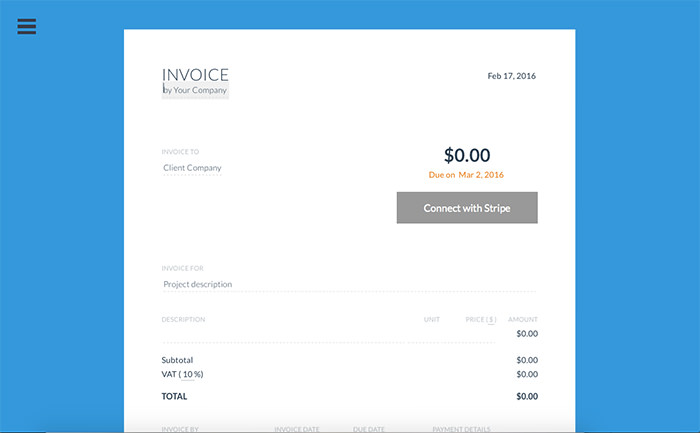
Task: Click the TOTAL row $0.00 value
Action: pos(527,396)
